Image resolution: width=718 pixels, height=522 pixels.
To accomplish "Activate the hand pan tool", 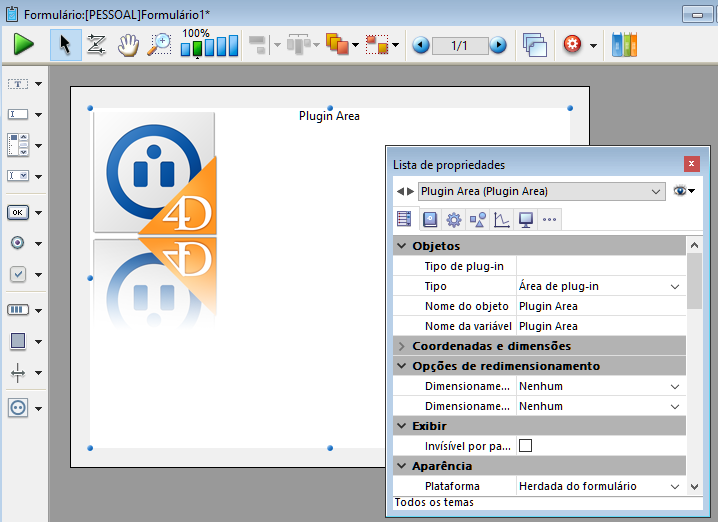I will coord(128,45).
